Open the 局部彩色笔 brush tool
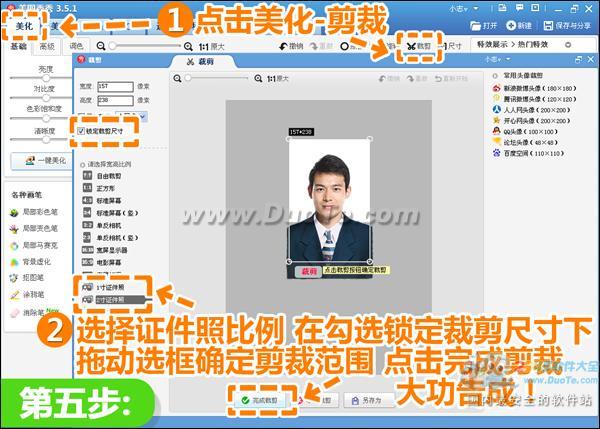 pyautogui.click(x=34, y=212)
